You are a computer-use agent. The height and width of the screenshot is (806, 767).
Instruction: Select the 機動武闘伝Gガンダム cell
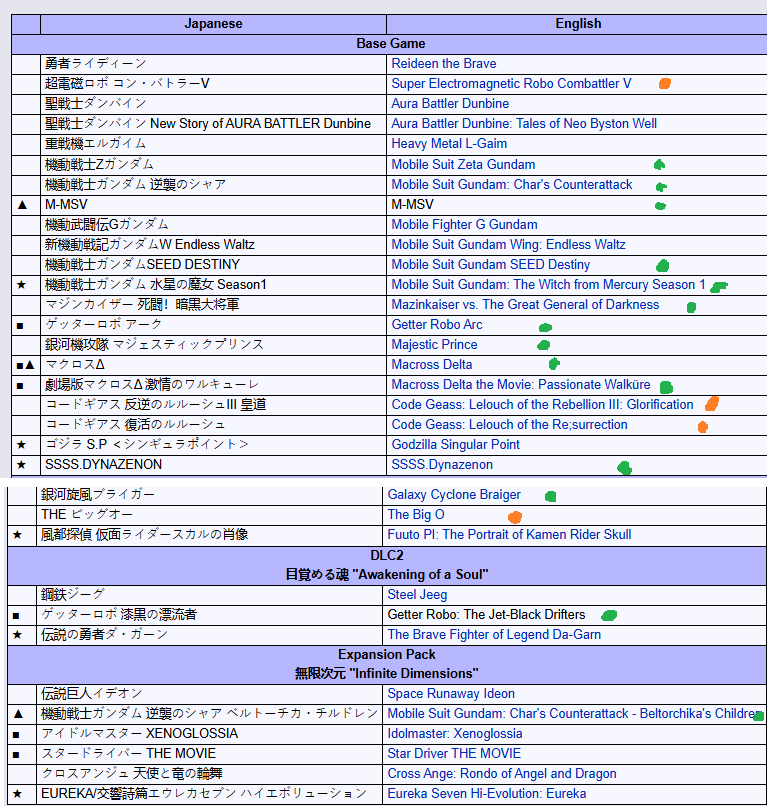[213, 225]
